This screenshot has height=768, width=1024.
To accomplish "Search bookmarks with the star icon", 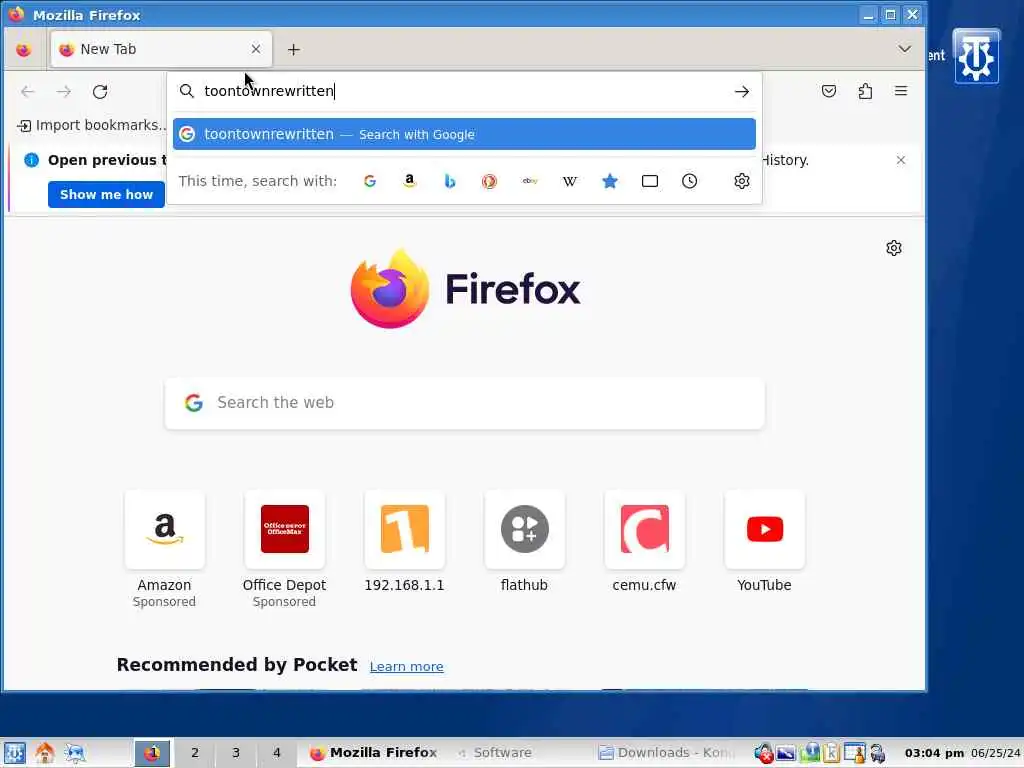I will pyautogui.click(x=610, y=181).
